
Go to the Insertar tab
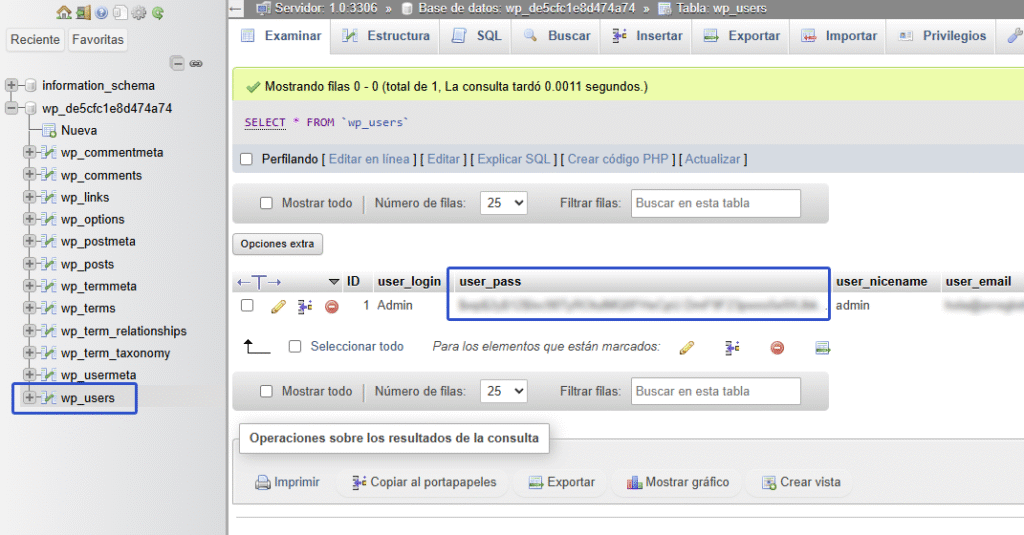[647, 36]
